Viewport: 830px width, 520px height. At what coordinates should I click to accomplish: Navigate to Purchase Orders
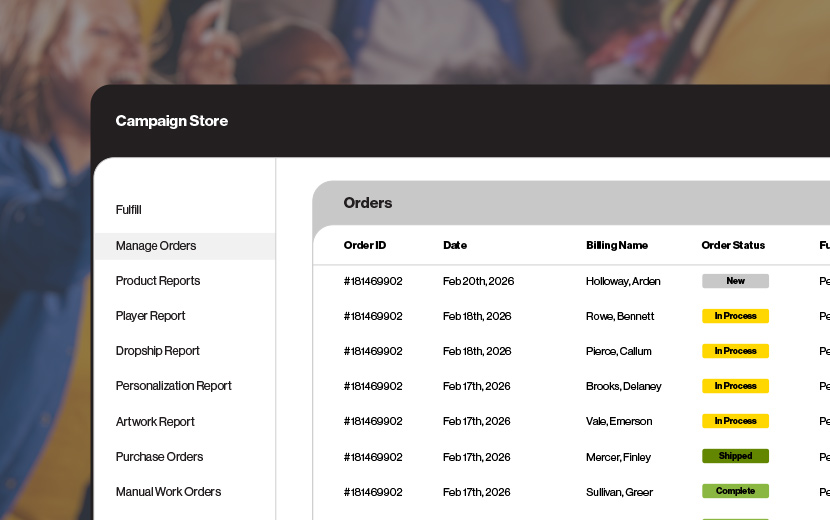click(159, 456)
